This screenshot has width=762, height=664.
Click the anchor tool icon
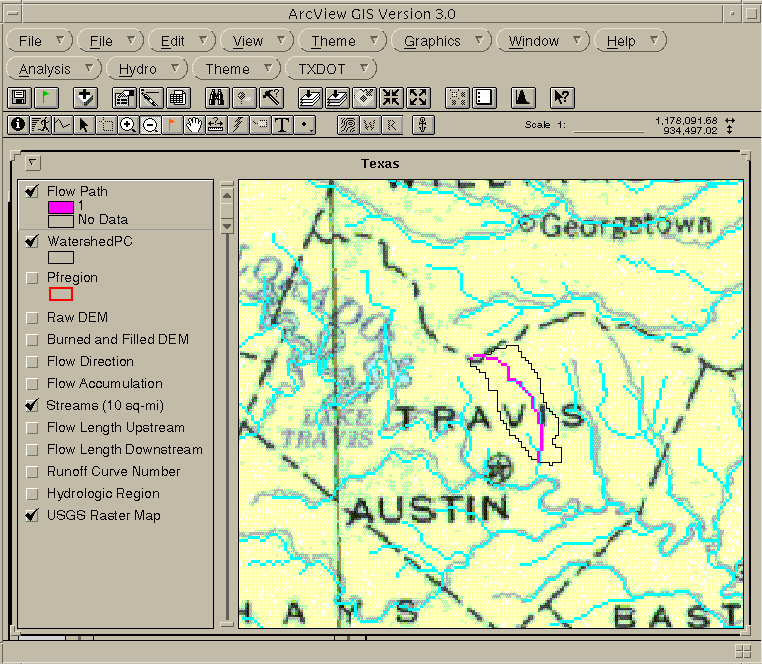pyautogui.click(x=422, y=125)
